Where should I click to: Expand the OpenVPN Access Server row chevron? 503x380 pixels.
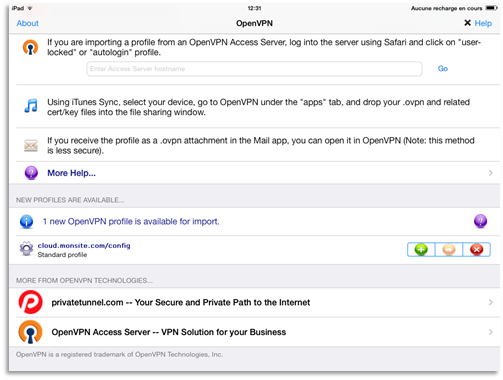(x=490, y=332)
